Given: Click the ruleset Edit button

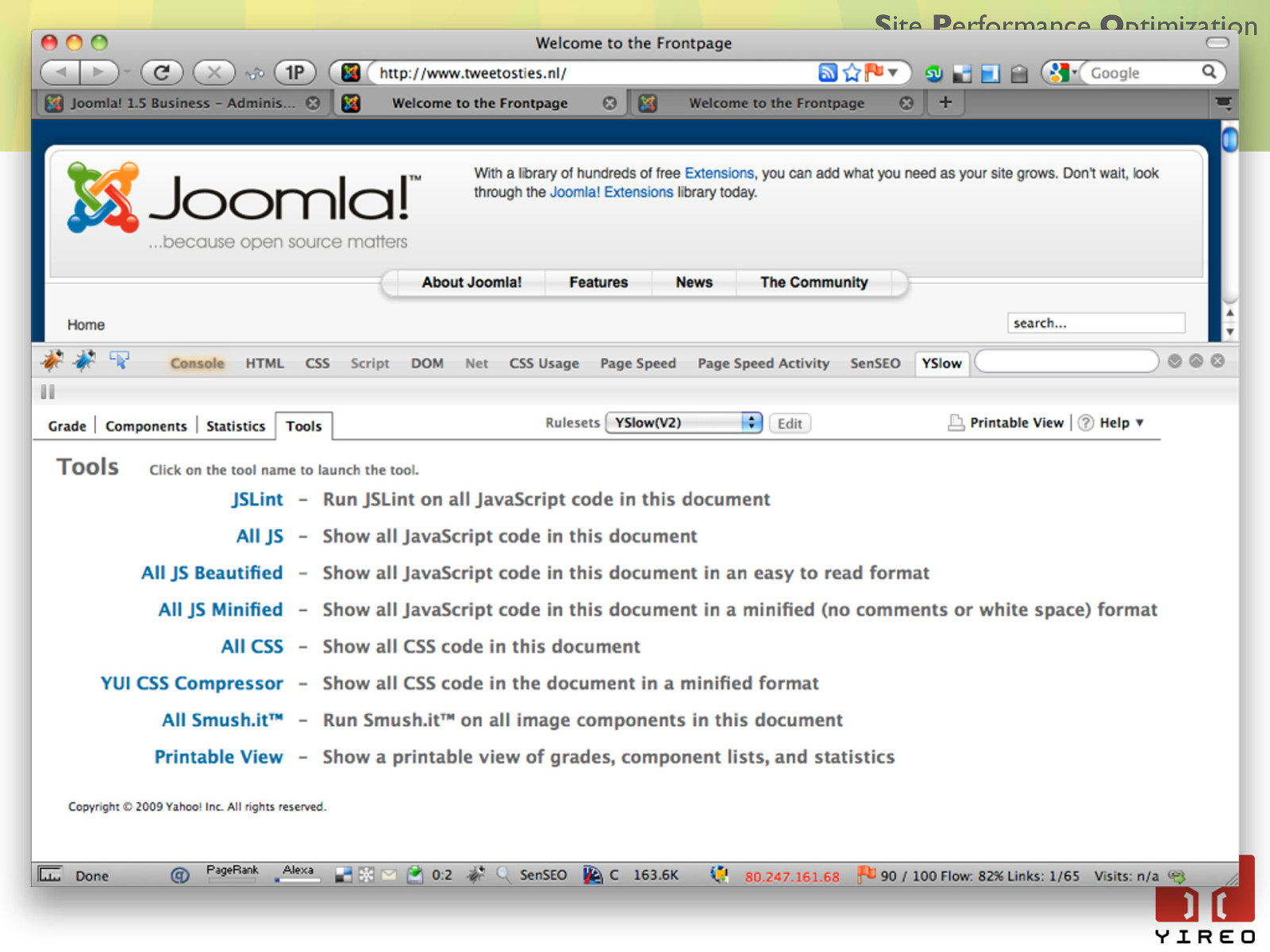Looking at the screenshot, I should click(x=790, y=424).
